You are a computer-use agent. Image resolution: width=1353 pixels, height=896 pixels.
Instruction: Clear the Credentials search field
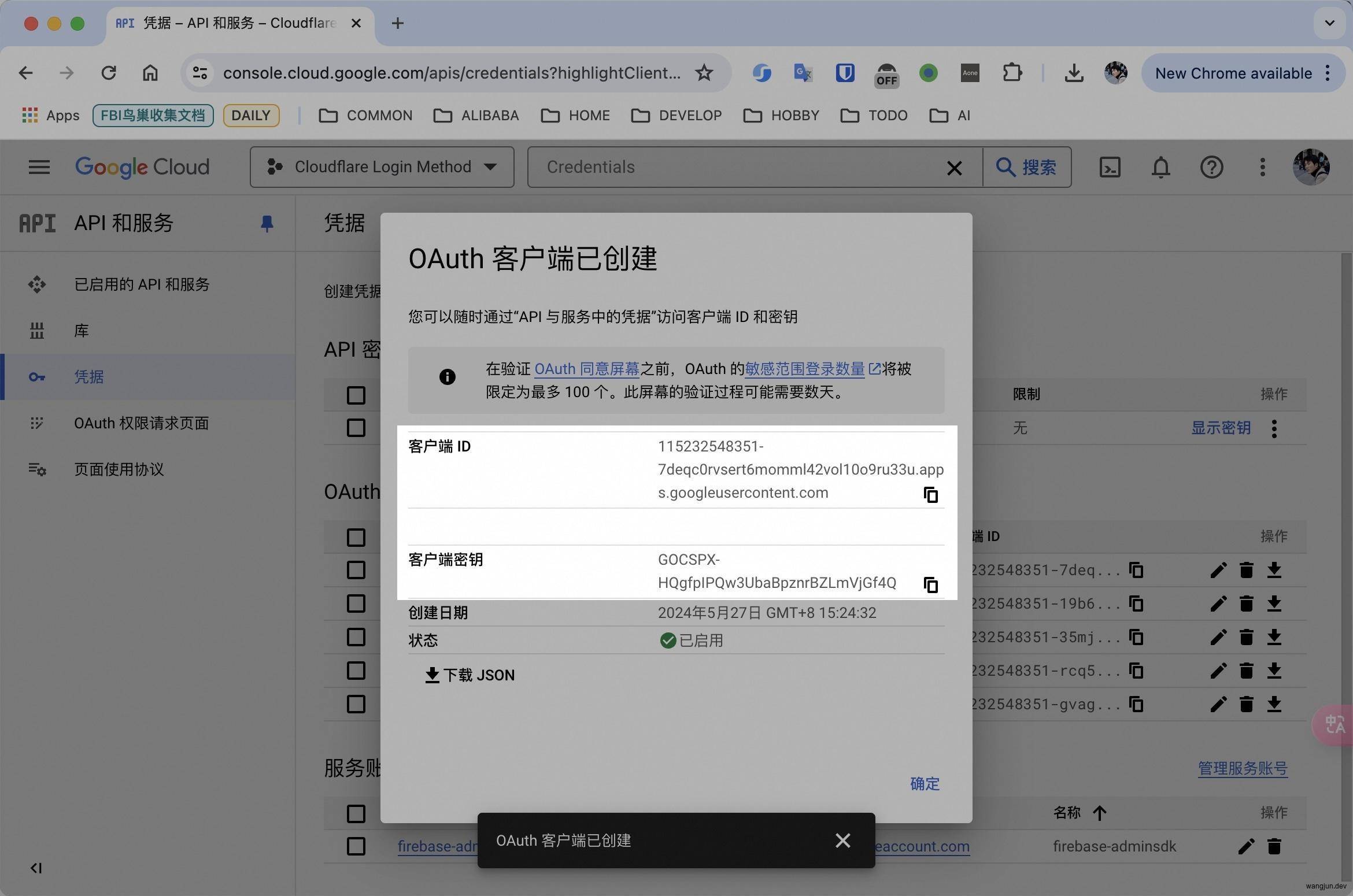[954, 168]
